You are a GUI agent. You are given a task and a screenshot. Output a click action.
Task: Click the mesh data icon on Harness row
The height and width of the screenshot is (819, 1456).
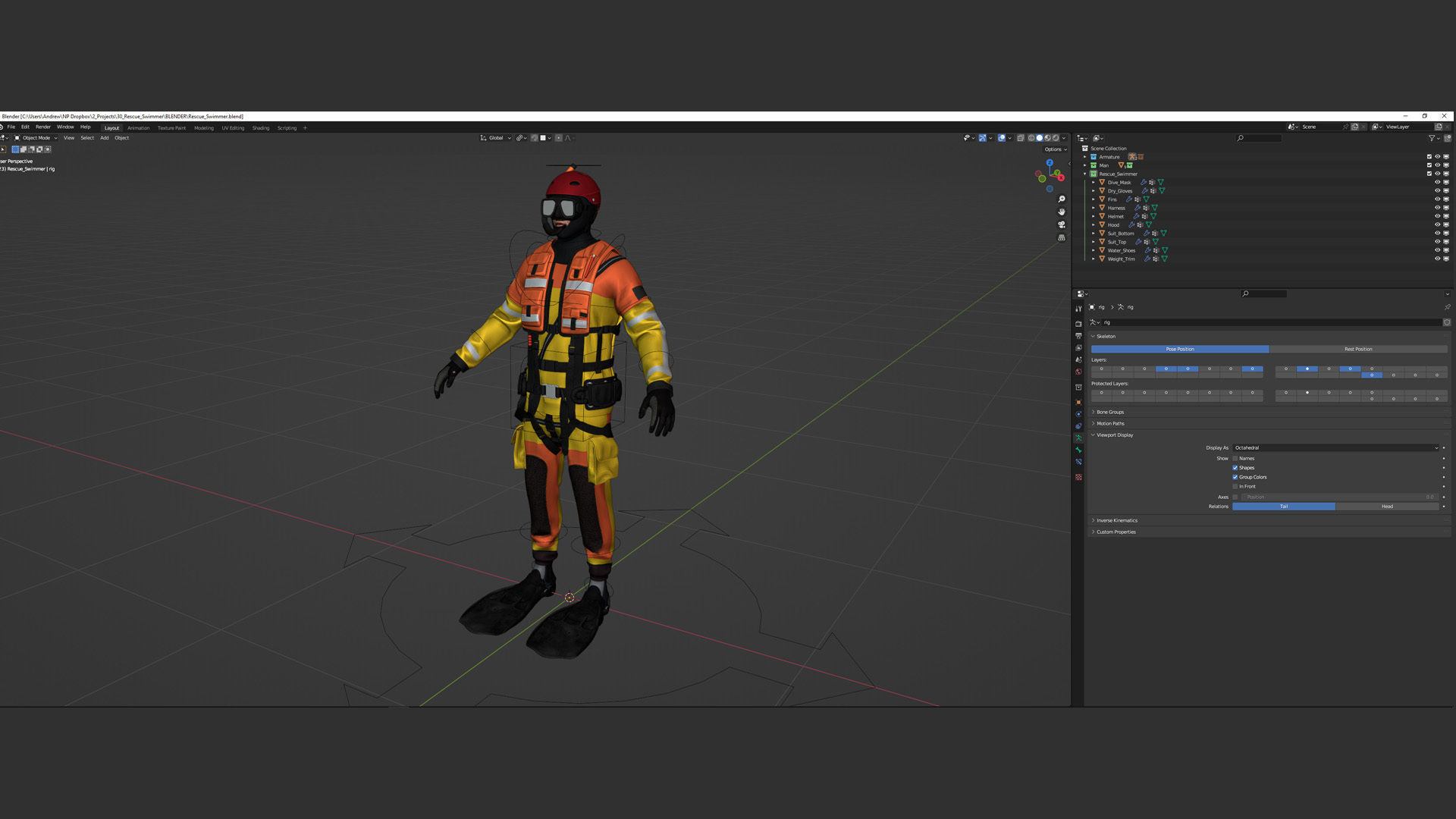[1154, 208]
